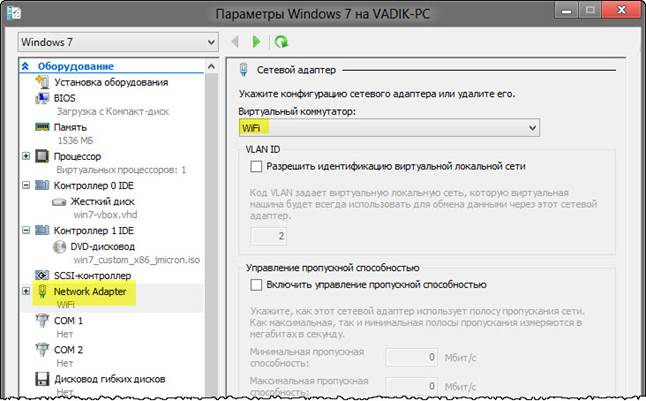Click the SCSI controller icon
Viewport: 646px width, 401px height.
coord(42,275)
